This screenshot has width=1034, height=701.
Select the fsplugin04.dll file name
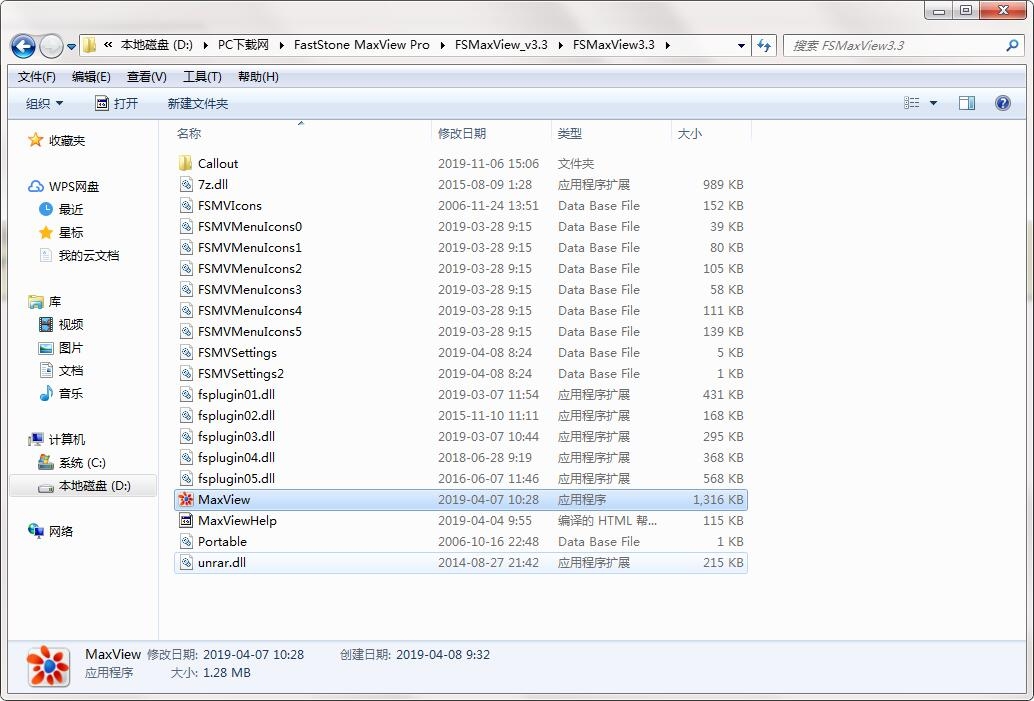[x=236, y=458]
